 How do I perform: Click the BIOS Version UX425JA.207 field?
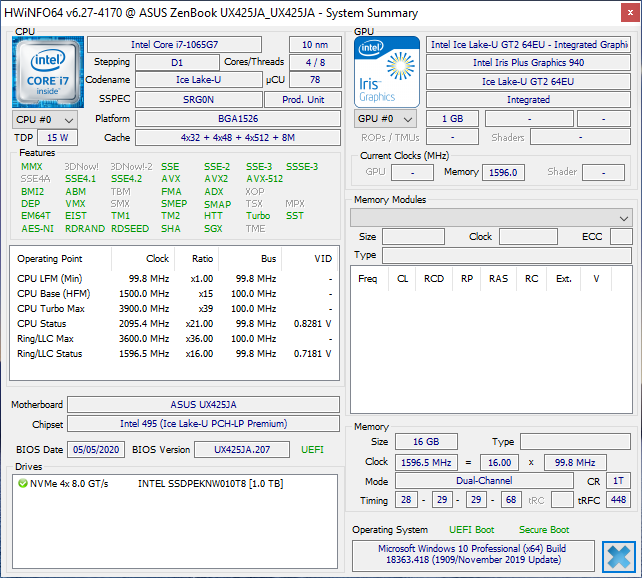242,449
